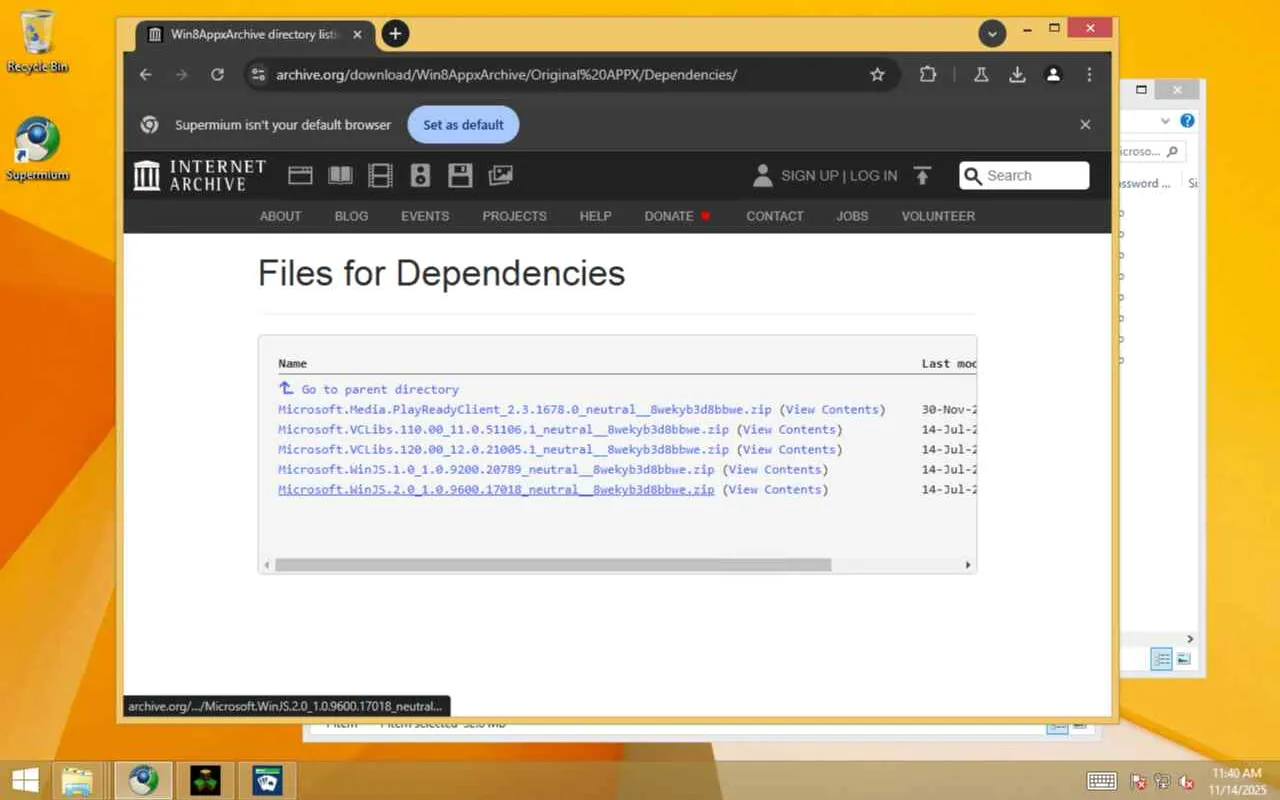This screenshot has height=800, width=1280.
Task: Open the JOBS menu item
Action: click(852, 216)
